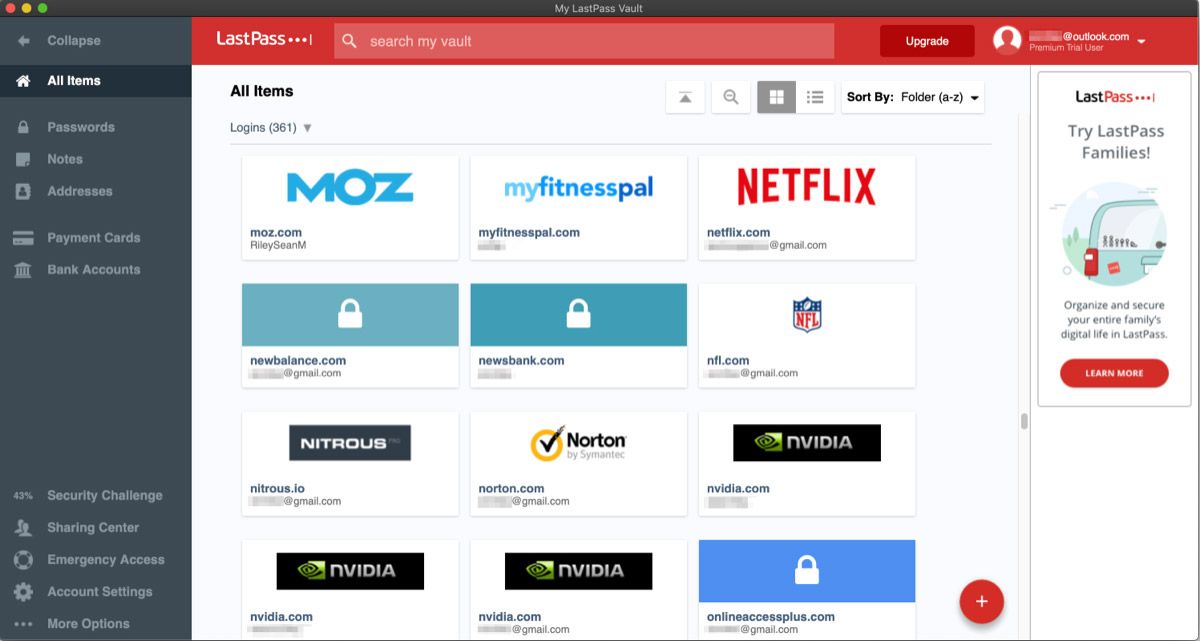The height and width of the screenshot is (641, 1200).
Task: Select Addresses in the sidebar
Action: click(x=78, y=190)
